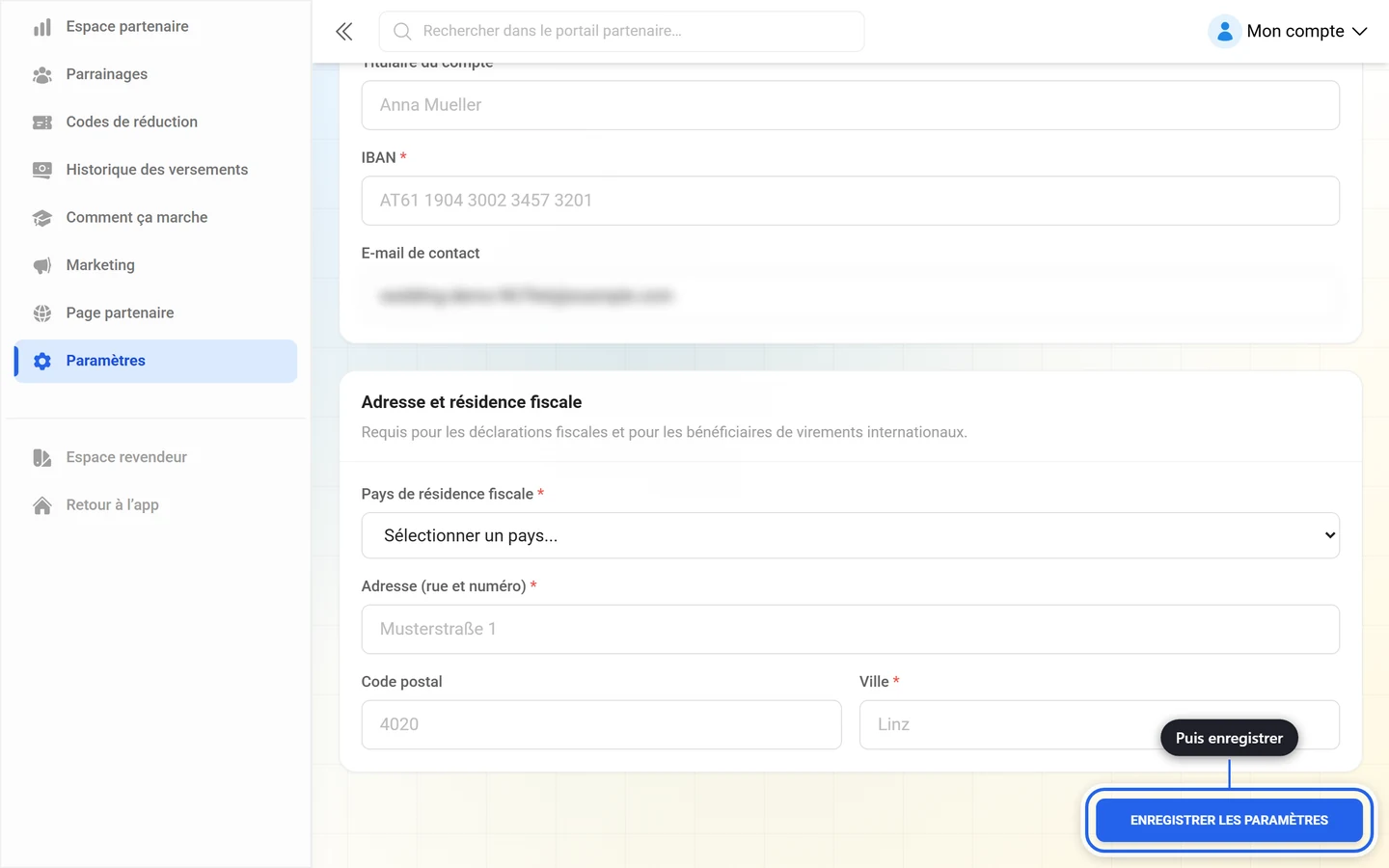Select the active Paramètres menu item
Screen dimensions: 1389x868
click(155, 361)
